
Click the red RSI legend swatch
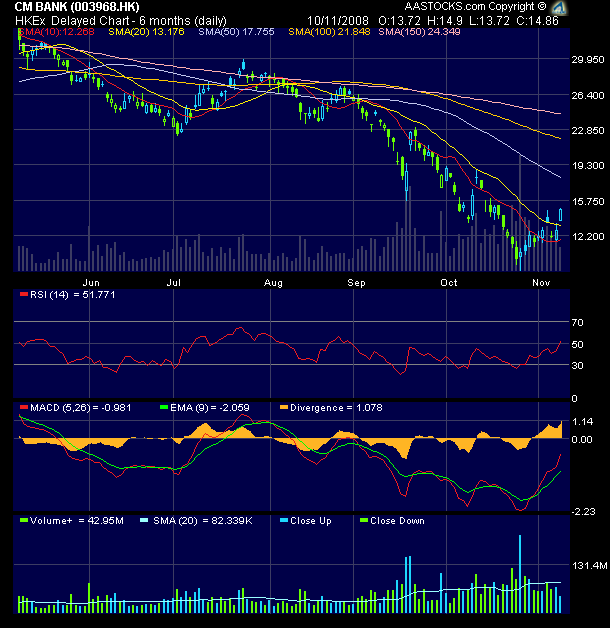(x=24, y=294)
